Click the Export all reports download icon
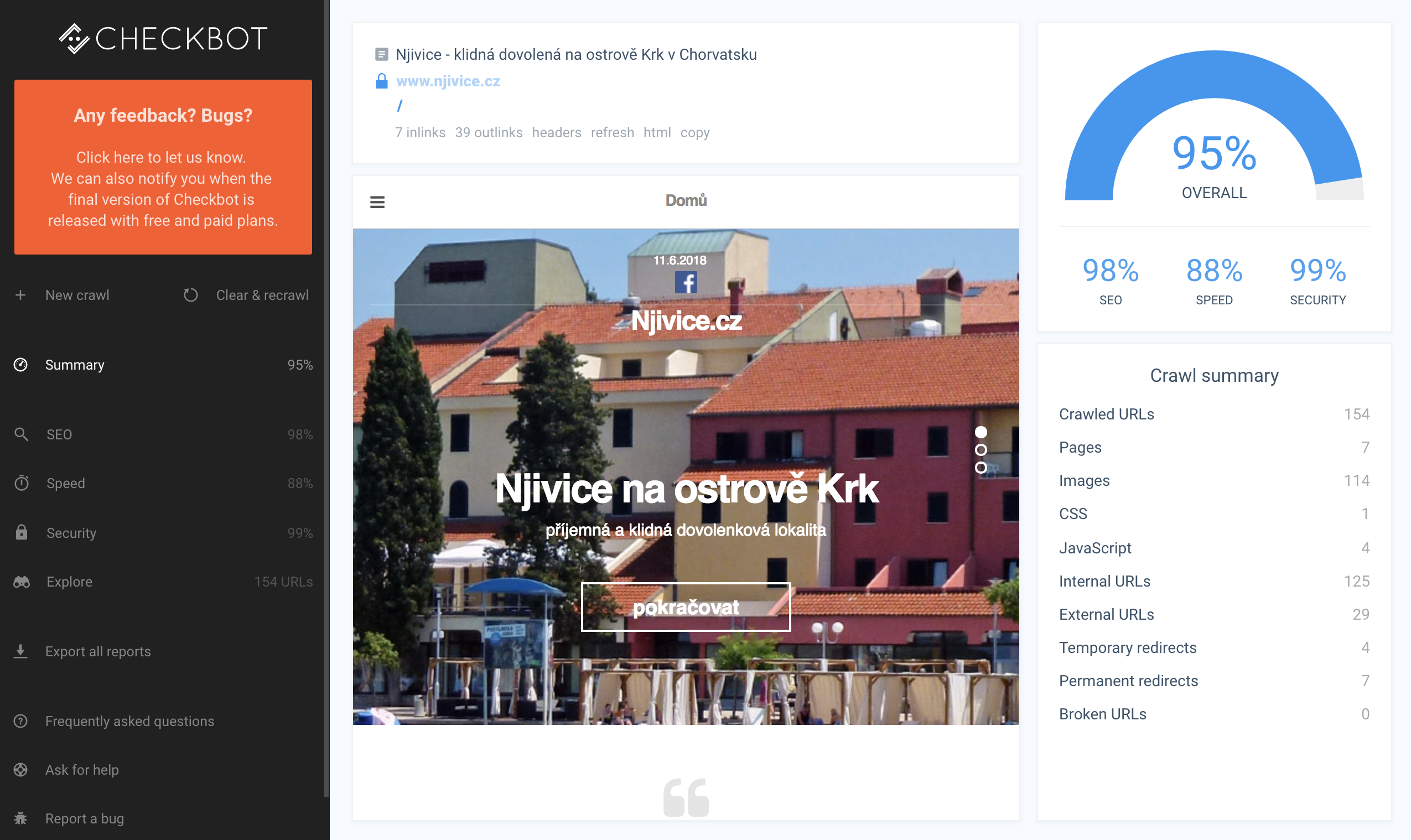 (21, 651)
